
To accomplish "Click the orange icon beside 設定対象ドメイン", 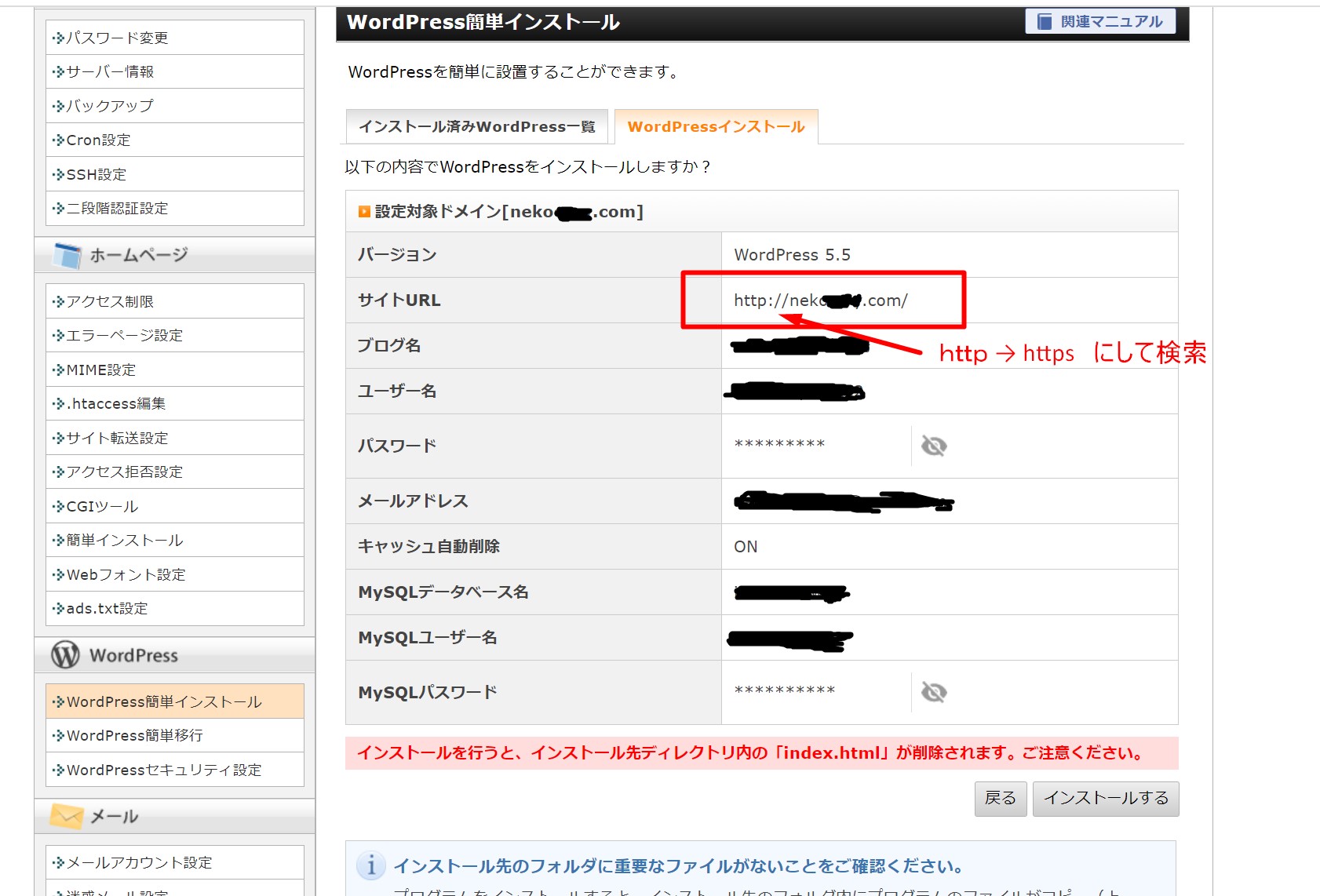I will (x=364, y=212).
